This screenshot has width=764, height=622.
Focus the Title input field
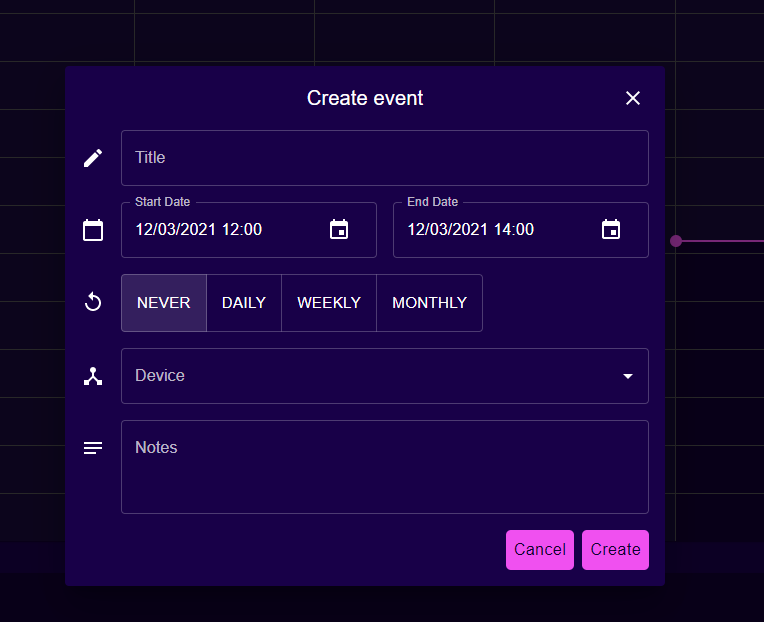pos(385,158)
